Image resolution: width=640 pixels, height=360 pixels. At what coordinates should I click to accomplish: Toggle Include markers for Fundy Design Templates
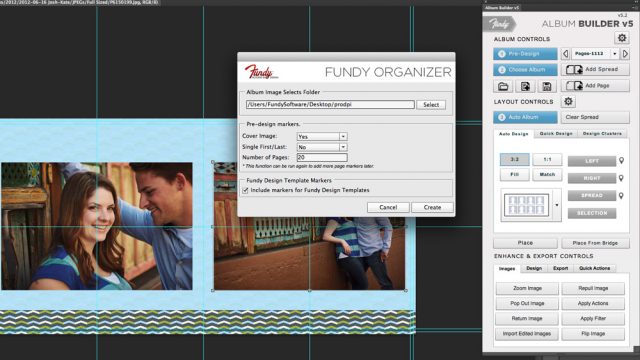(245, 190)
